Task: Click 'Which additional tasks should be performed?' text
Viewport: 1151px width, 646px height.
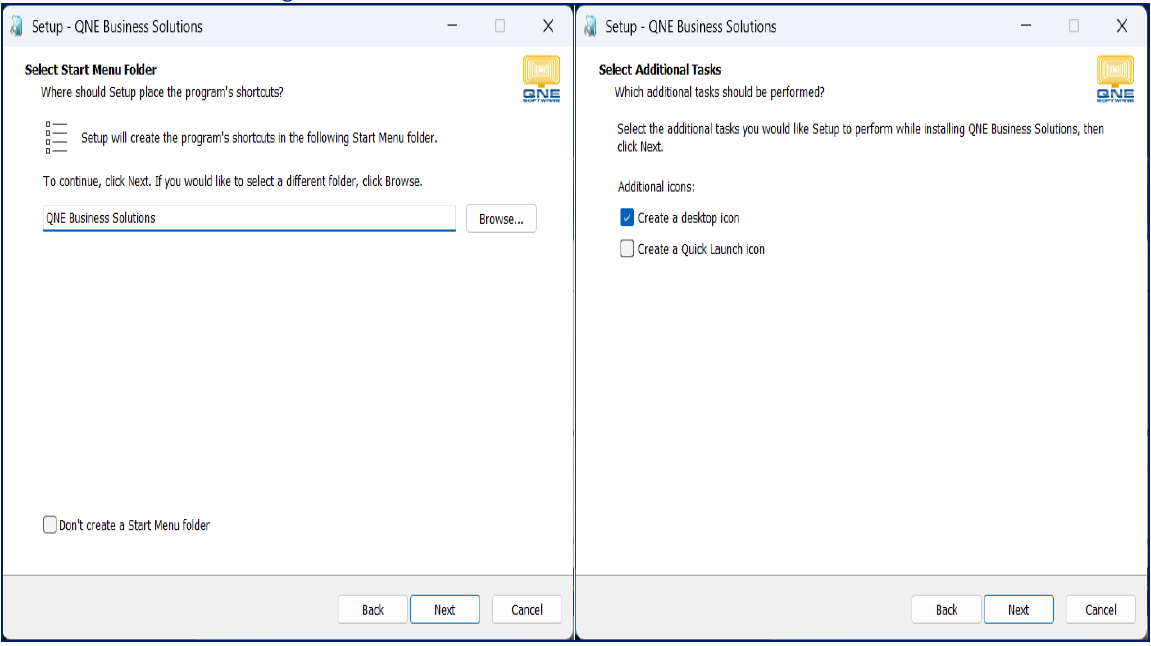Action: pos(719,92)
